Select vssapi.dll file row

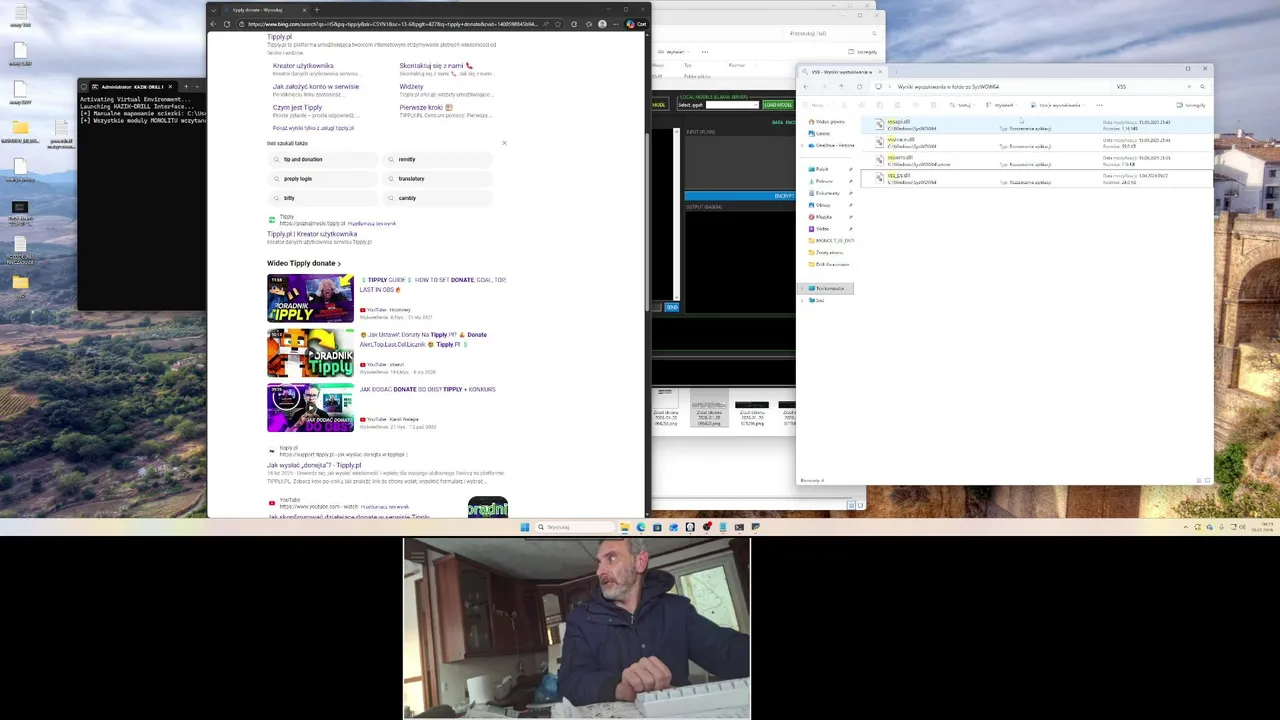point(1036,125)
